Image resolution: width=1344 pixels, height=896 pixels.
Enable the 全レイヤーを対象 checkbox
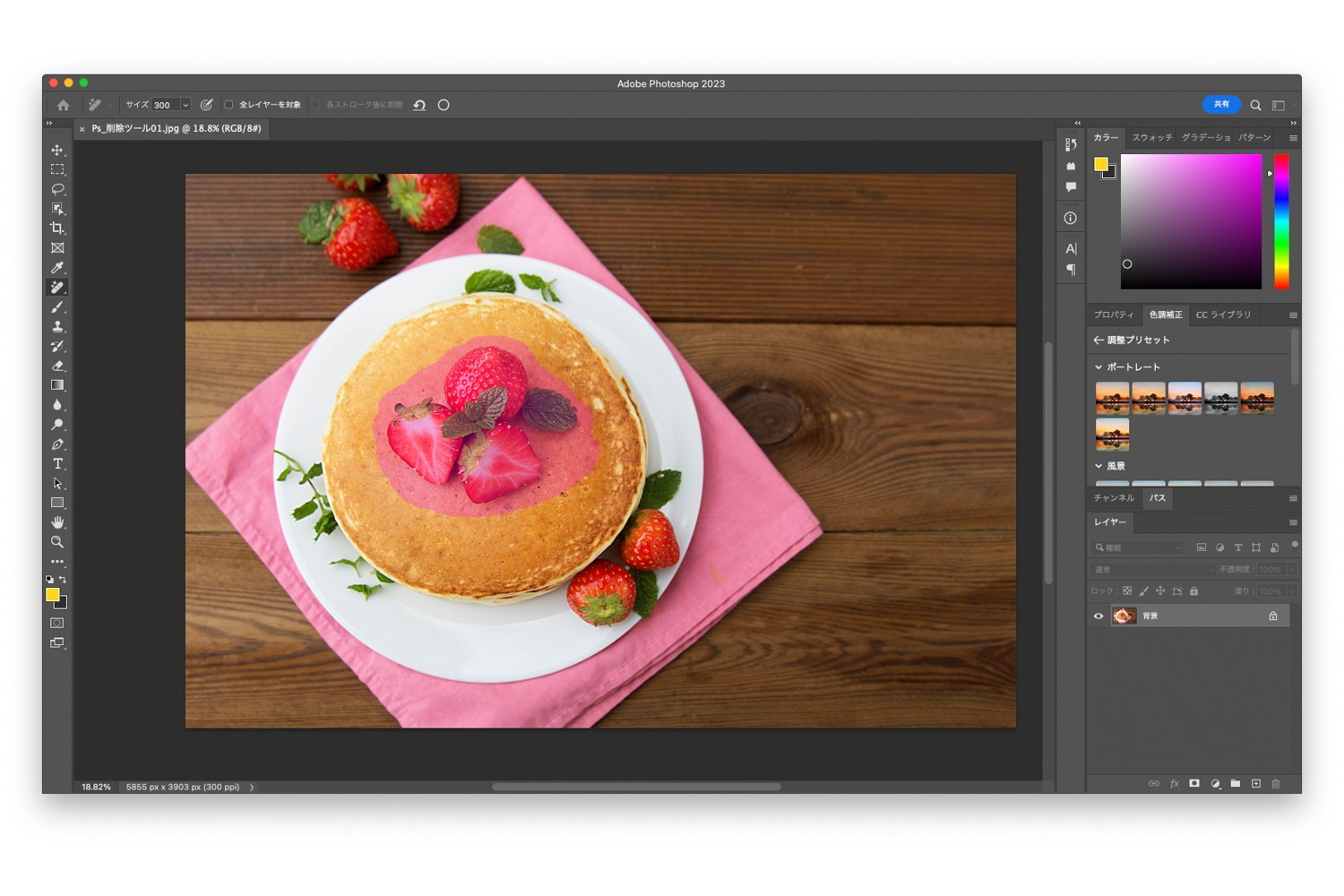point(229,105)
